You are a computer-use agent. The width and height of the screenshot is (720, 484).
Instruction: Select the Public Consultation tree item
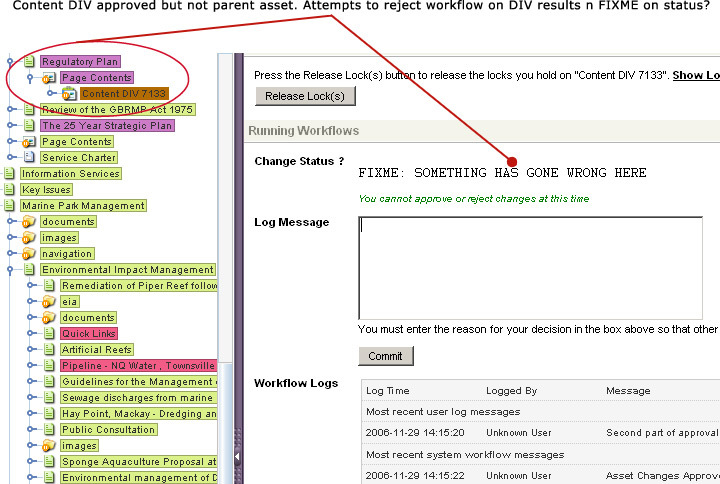coord(108,429)
